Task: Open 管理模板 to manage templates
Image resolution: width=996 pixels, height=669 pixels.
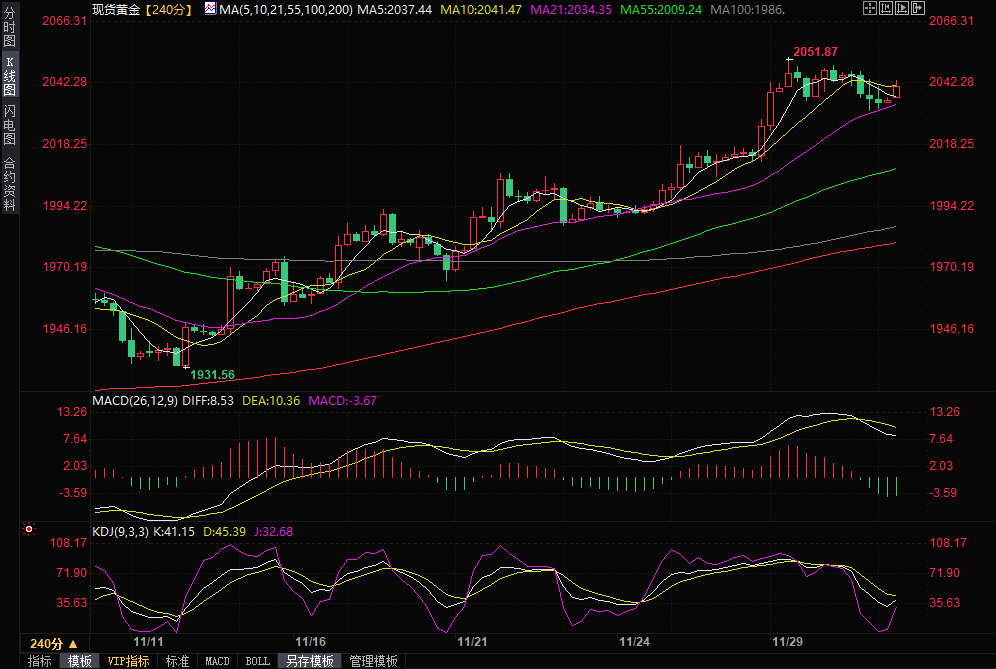Action: 372,661
